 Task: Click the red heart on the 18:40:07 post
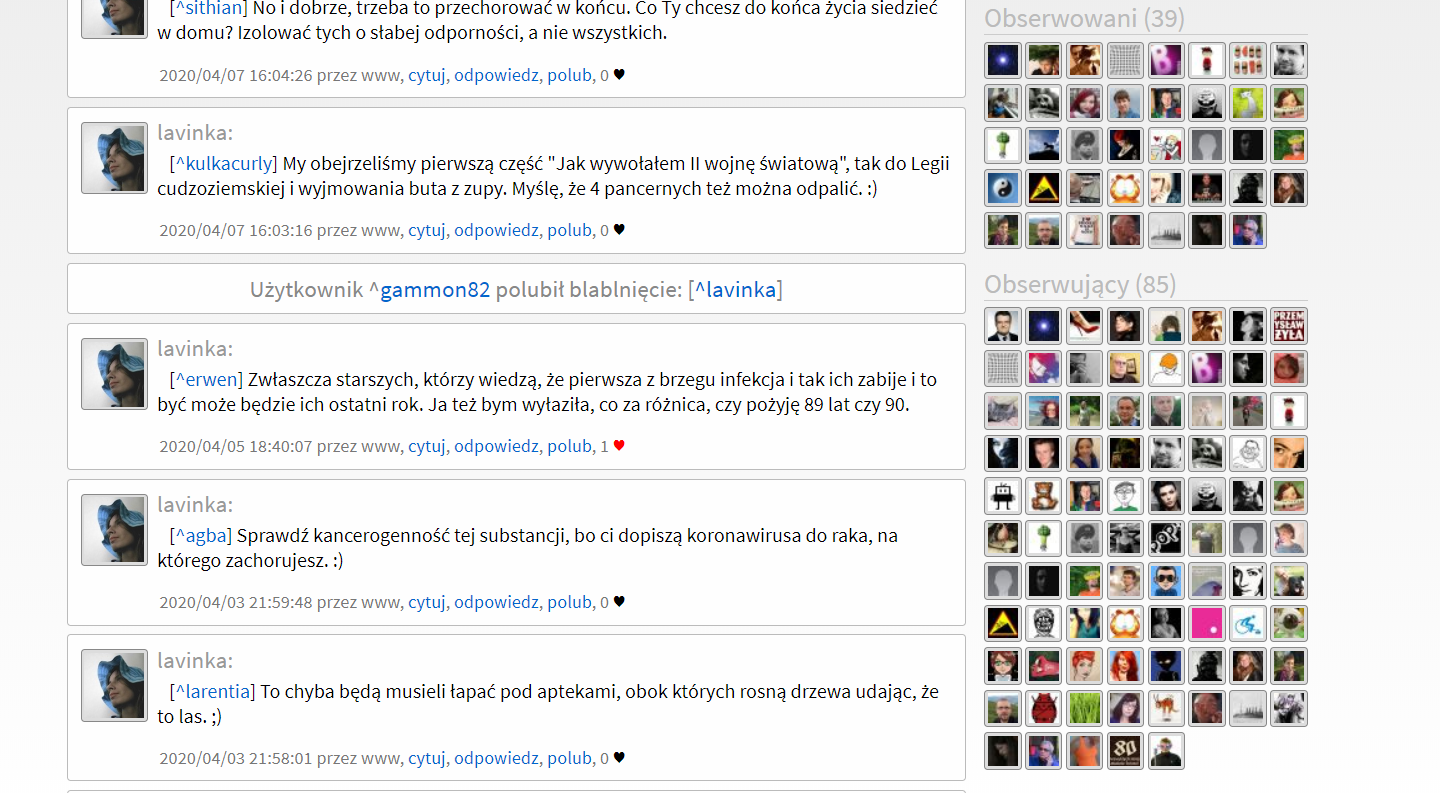[619, 446]
